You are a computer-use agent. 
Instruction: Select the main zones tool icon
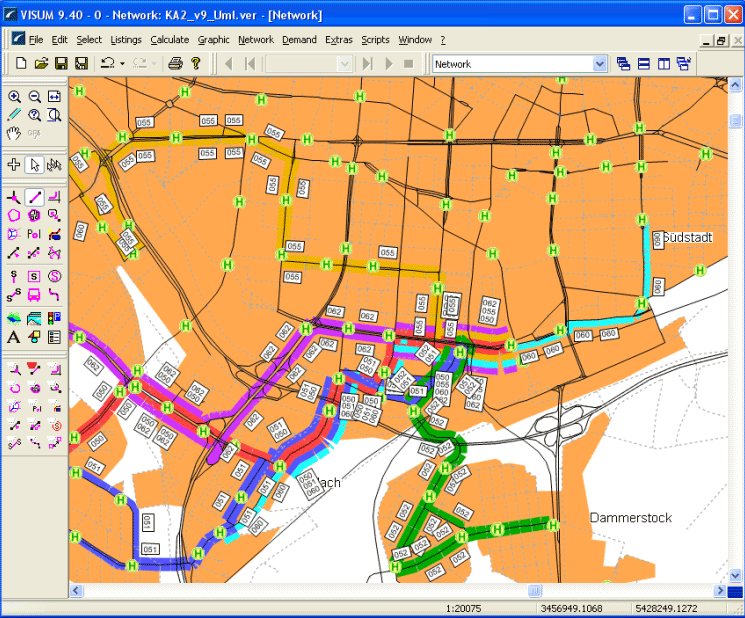pyautogui.click(x=34, y=215)
